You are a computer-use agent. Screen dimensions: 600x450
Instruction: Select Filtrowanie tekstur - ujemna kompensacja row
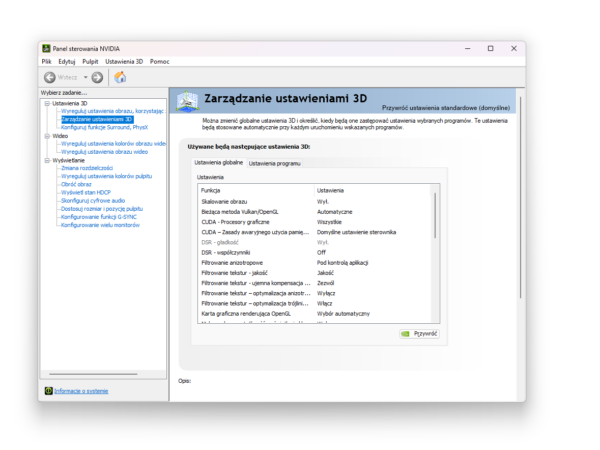click(x=314, y=283)
